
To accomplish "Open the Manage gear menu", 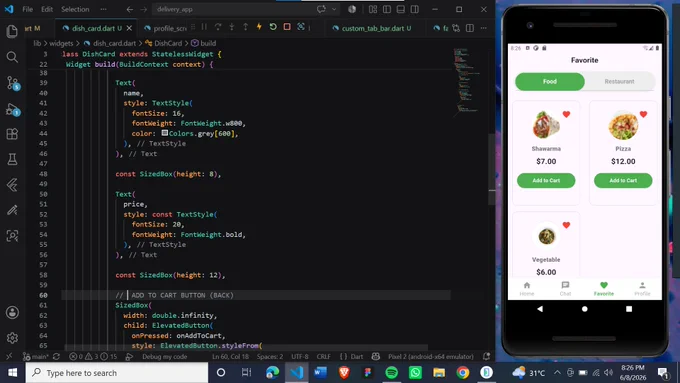I will pyautogui.click(x=12, y=337).
